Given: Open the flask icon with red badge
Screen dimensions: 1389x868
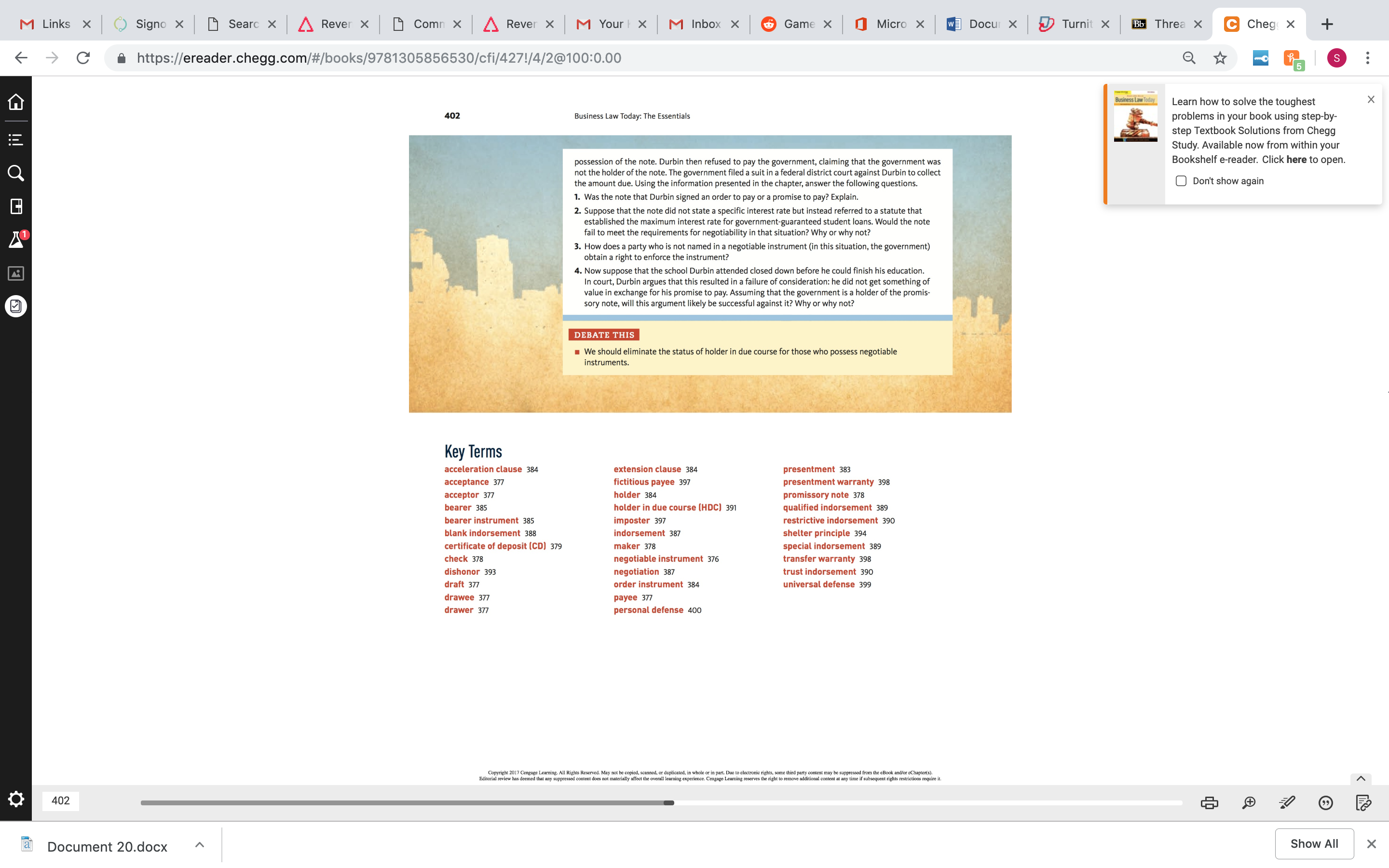Looking at the screenshot, I should point(16,239).
